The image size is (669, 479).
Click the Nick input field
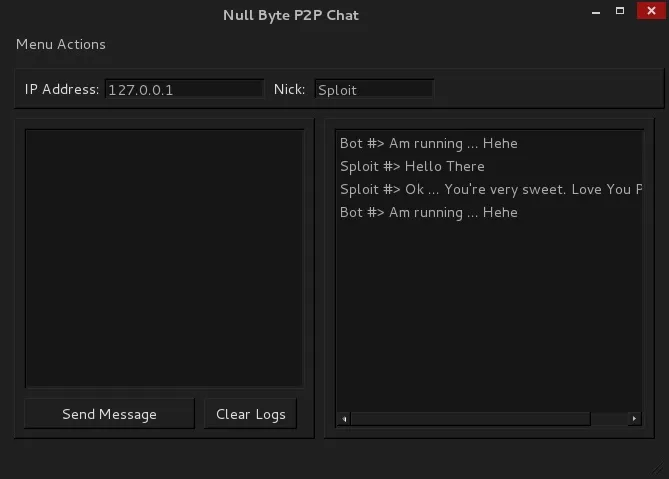point(374,90)
